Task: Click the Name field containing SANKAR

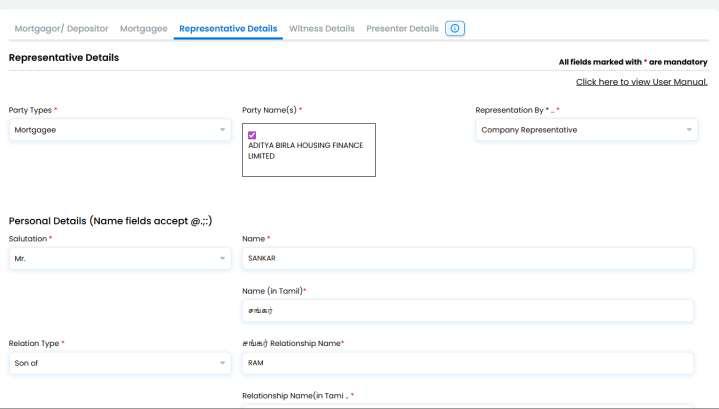Action: tap(468, 259)
